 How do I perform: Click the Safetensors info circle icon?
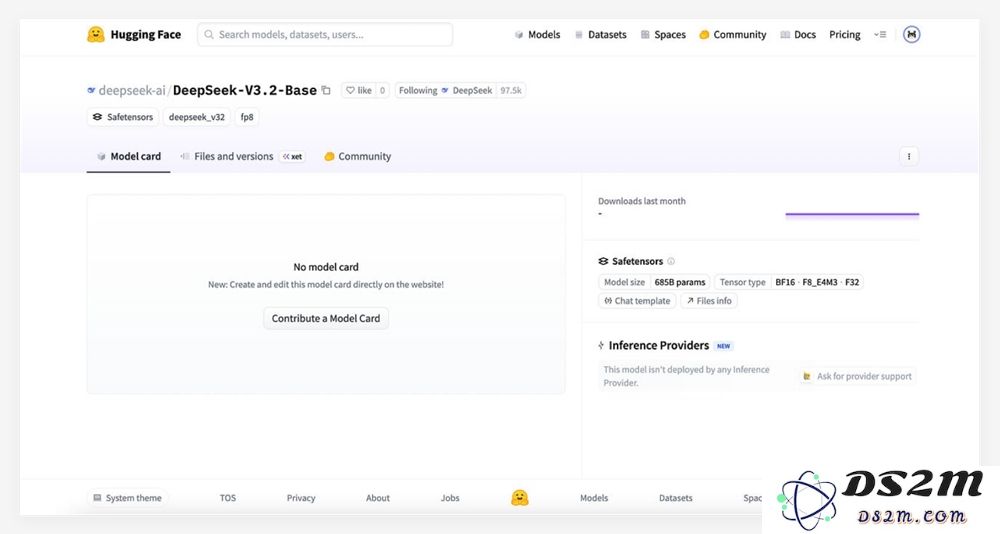[x=671, y=262]
